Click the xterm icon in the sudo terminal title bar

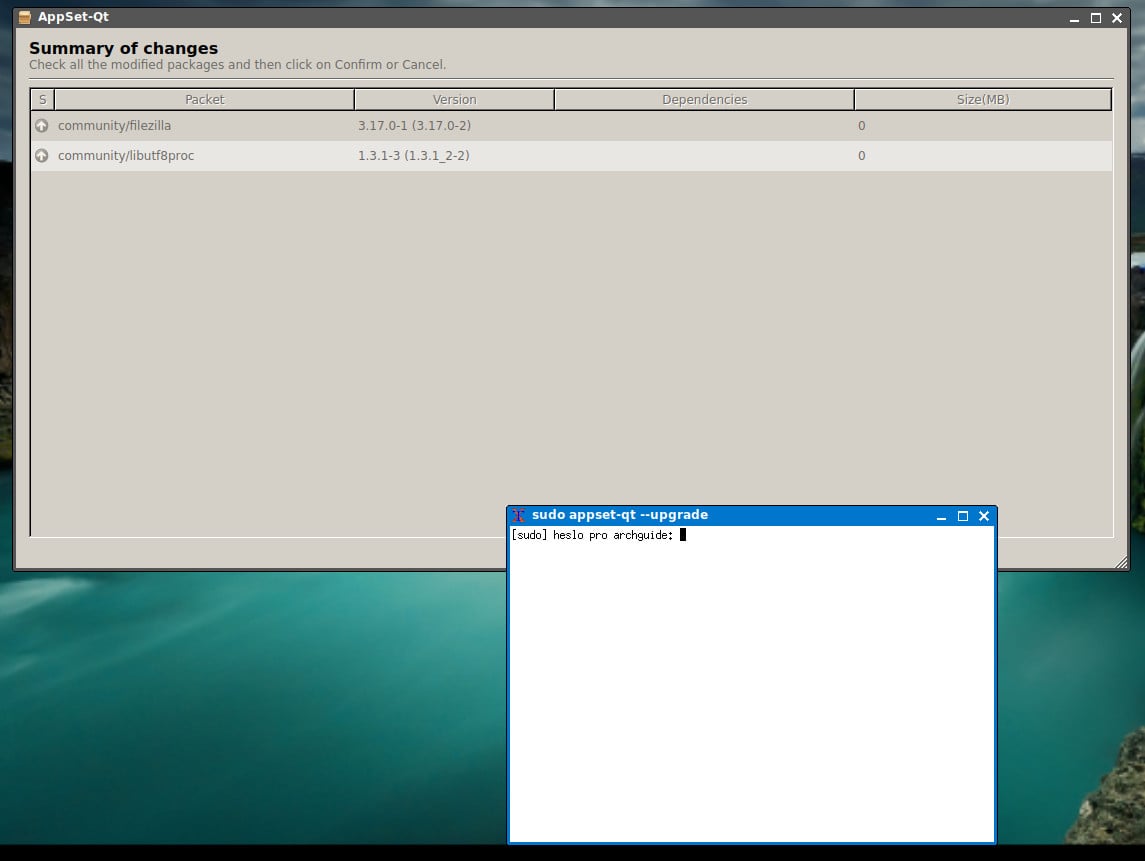[x=518, y=516]
